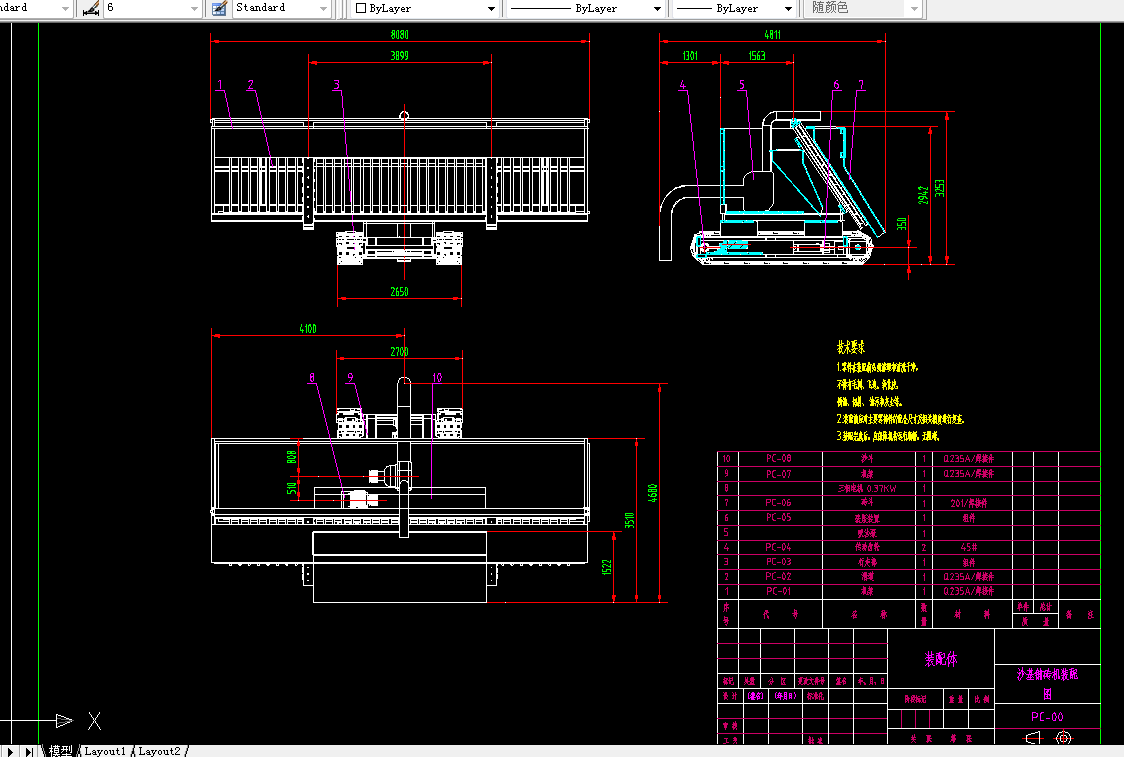Select the PC-00 drawing number
This screenshot has width=1124, height=757.
[1047, 717]
